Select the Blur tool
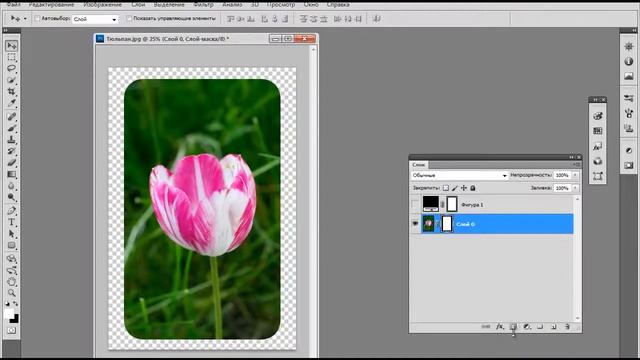The width and height of the screenshot is (640, 360). click(11, 186)
